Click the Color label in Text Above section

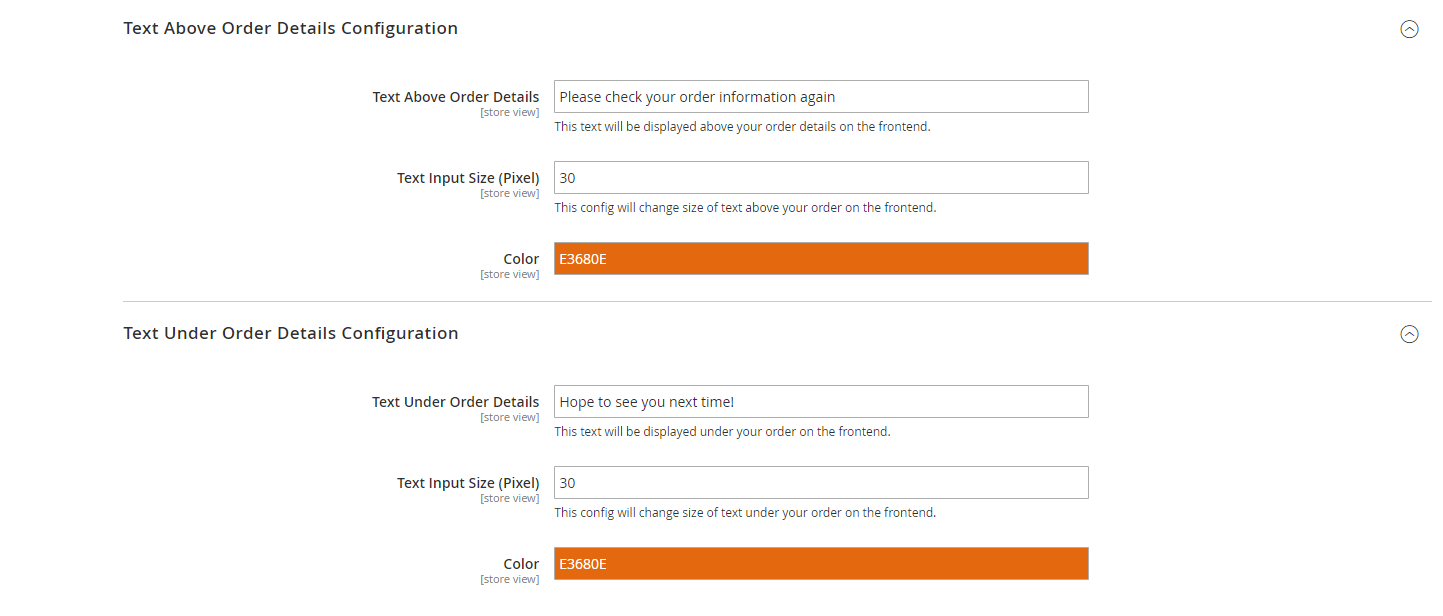point(521,259)
